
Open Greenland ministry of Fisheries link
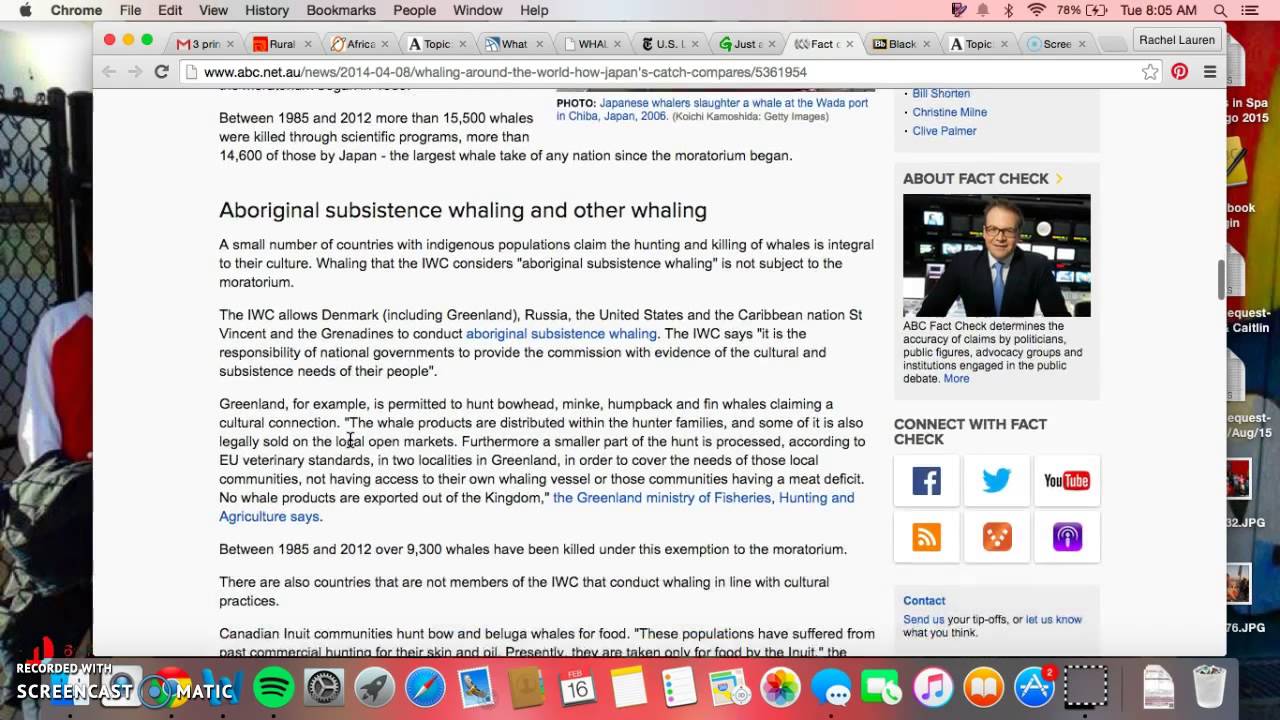point(537,507)
